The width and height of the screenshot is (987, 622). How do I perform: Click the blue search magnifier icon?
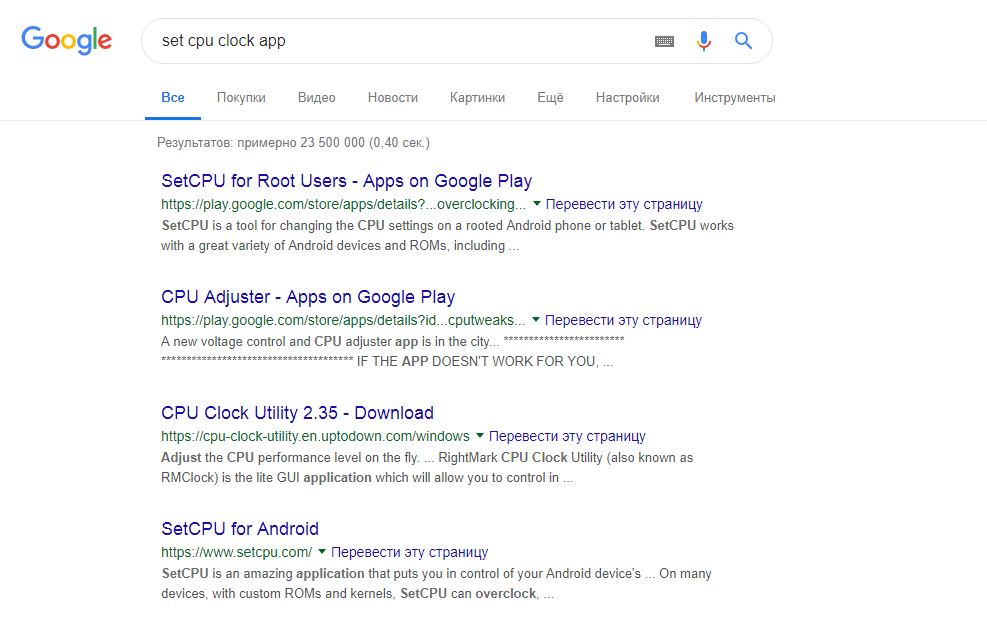pyautogui.click(x=743, y=41)
